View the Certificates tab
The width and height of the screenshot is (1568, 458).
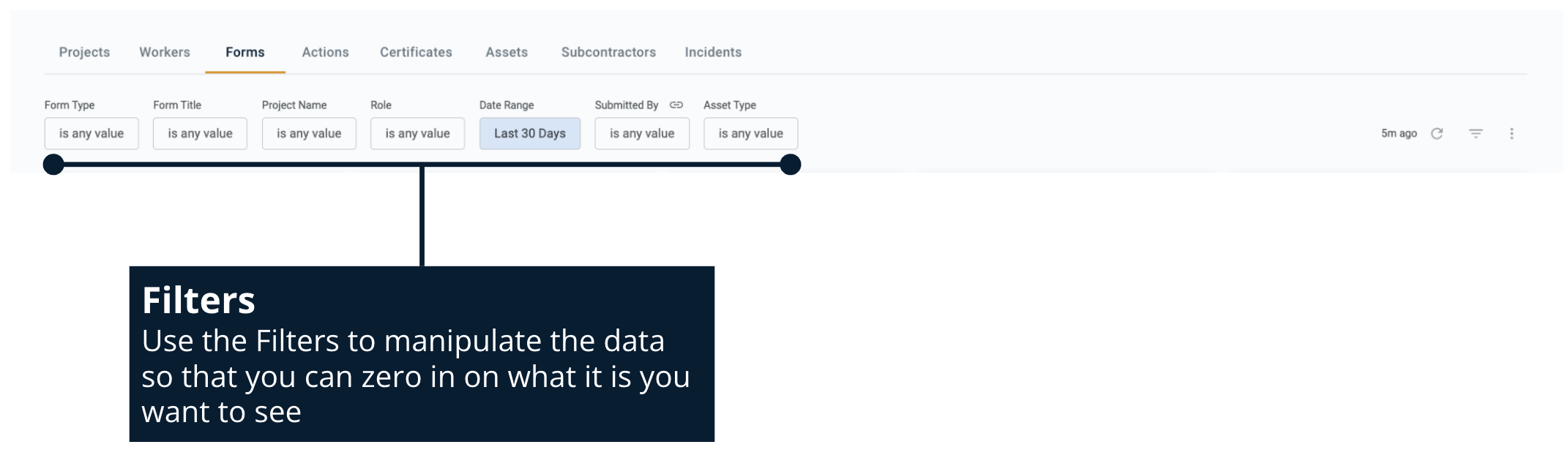coord(416,52)
